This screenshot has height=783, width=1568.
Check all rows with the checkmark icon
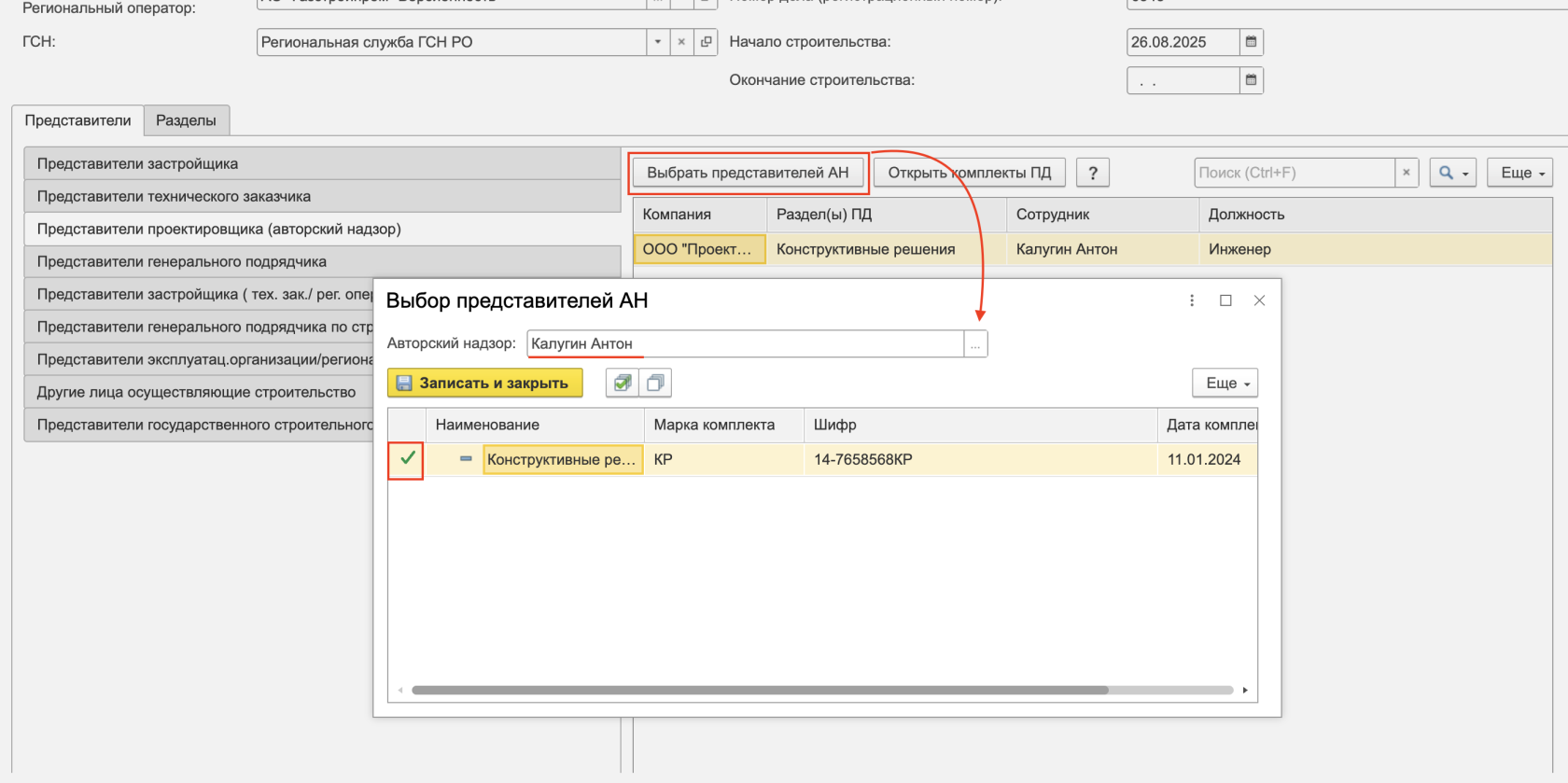click(623, 383)
